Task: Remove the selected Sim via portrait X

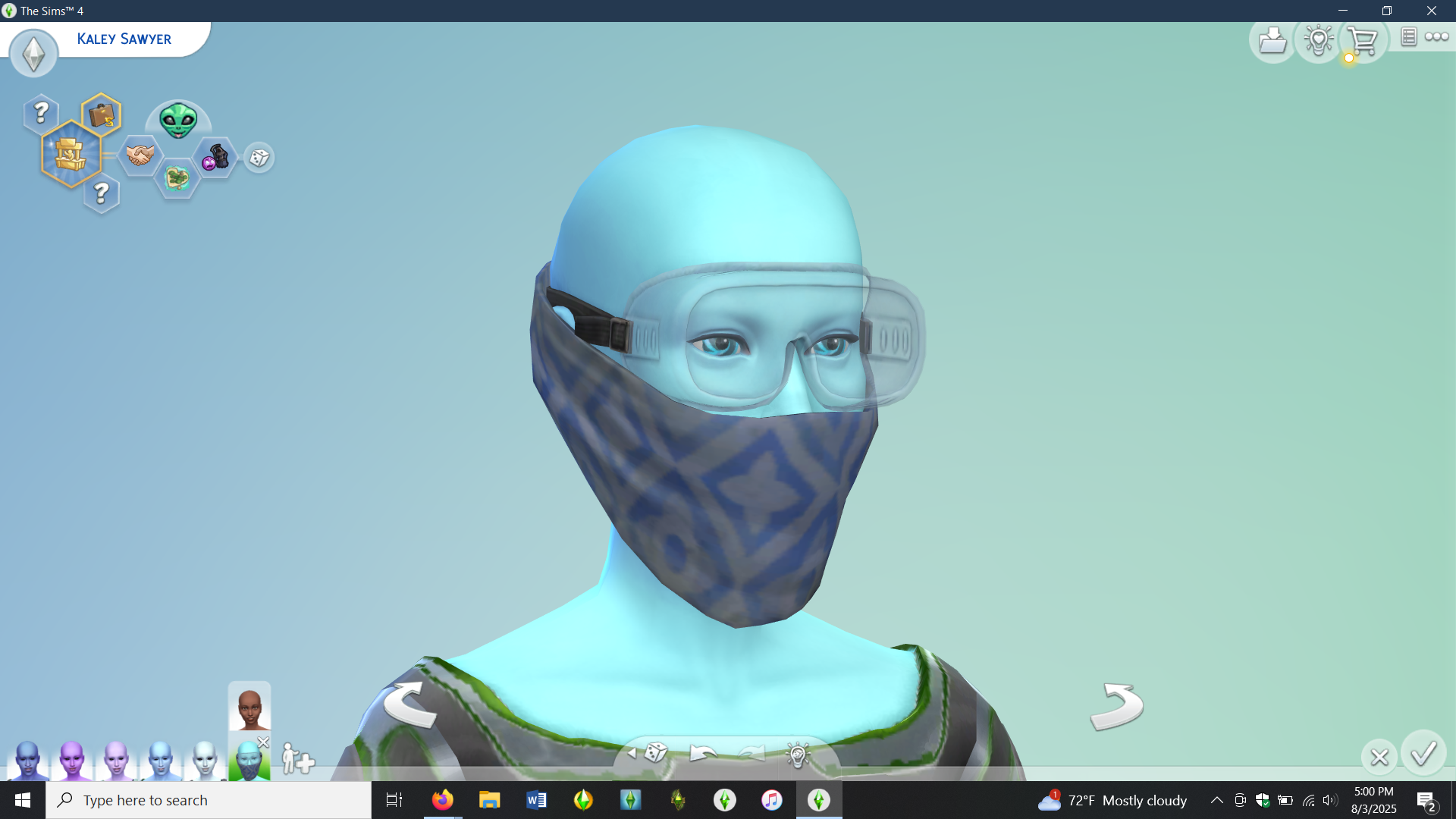Action: pyautogui.click(x=263, y=742)
